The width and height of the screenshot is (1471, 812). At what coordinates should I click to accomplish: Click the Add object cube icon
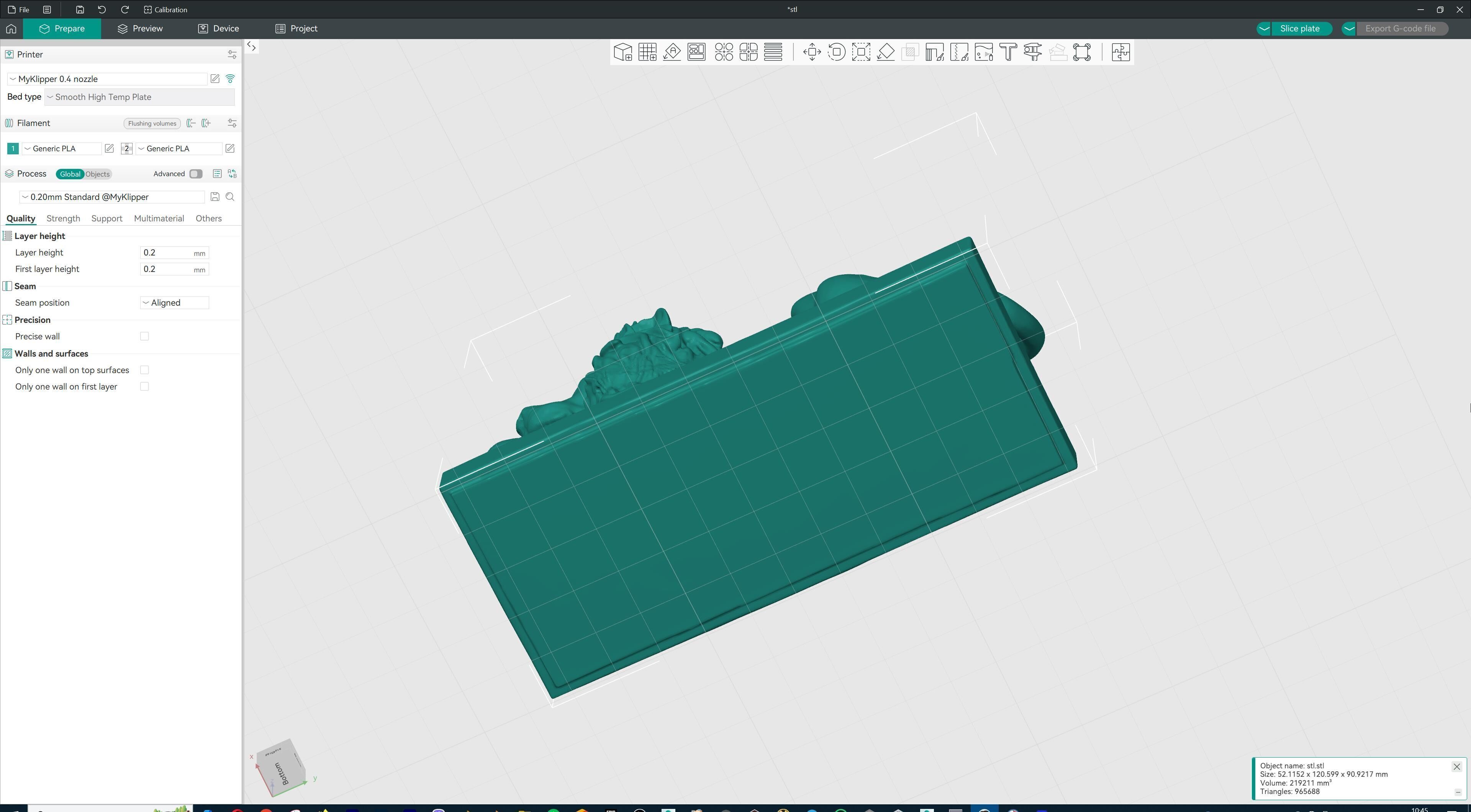(x=622, y=52)
